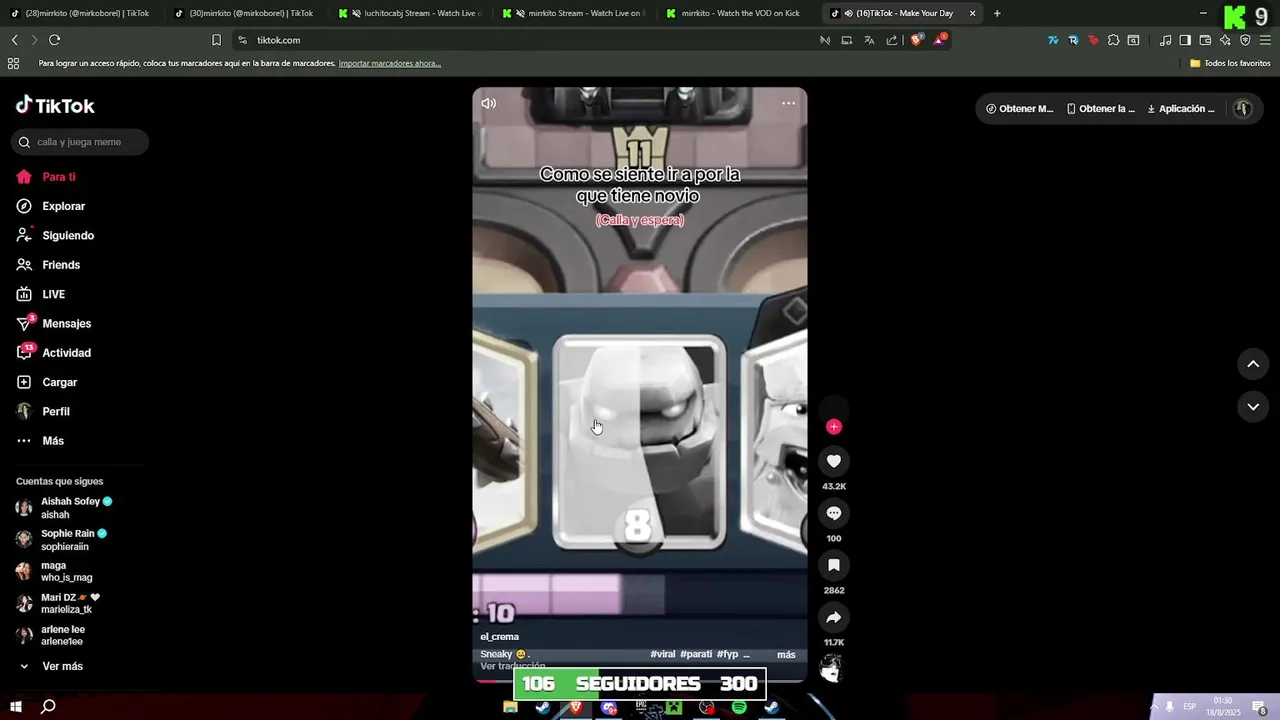The image size is (1280, 720).
Task: Open the Explorar page
Action: pyautogui.click(x=51, y=206)
